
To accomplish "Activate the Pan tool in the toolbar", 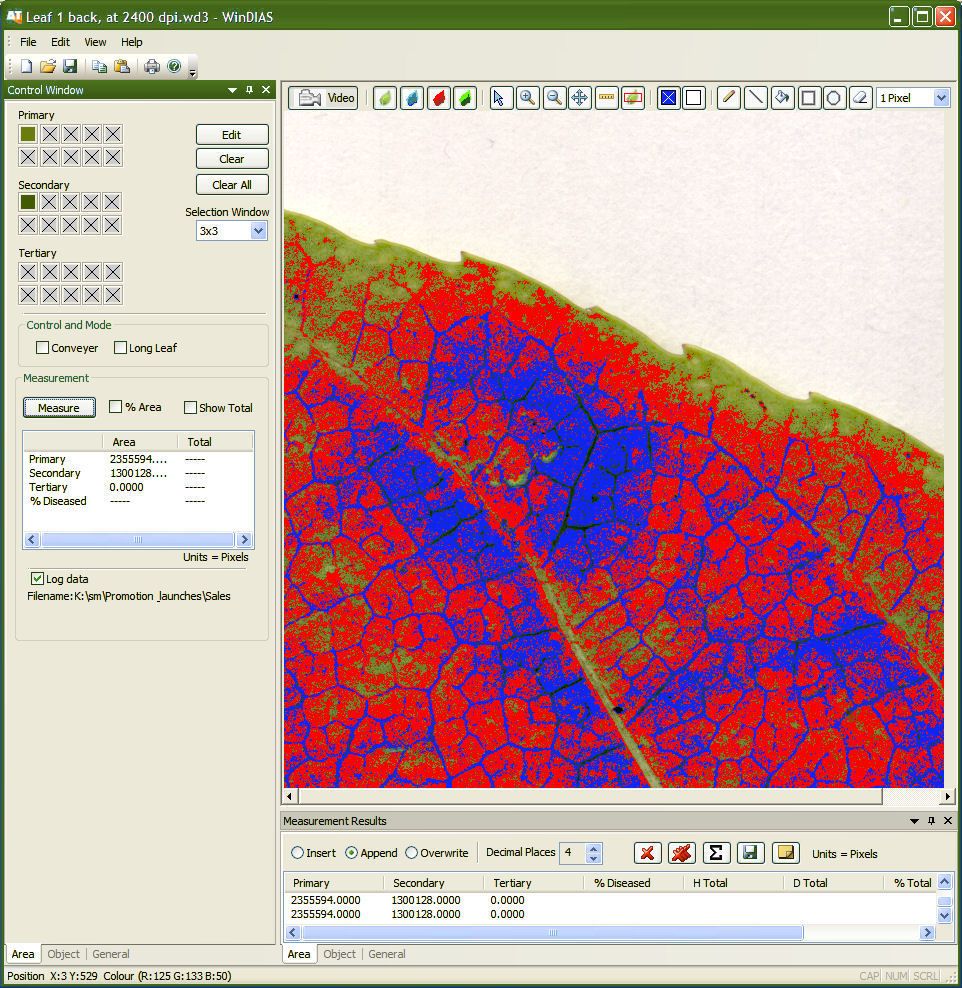I will click(580, 97).
